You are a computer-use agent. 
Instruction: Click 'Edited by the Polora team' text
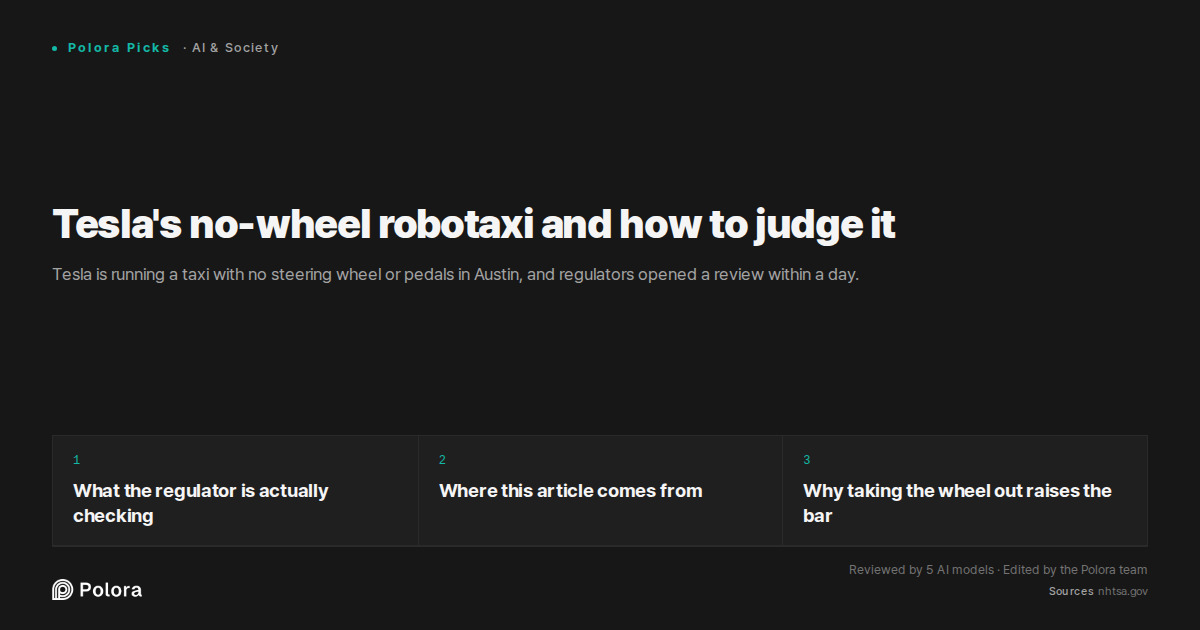(1075, 570)
